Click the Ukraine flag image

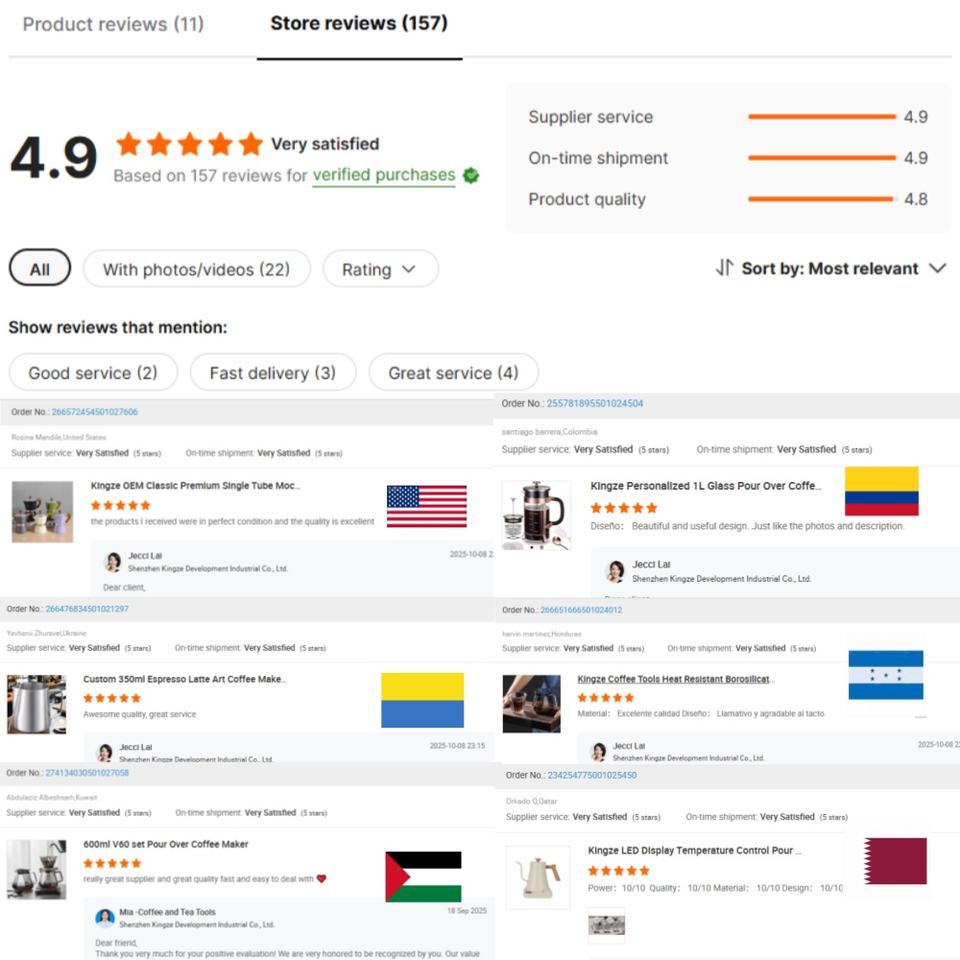(x=422, y=700)
